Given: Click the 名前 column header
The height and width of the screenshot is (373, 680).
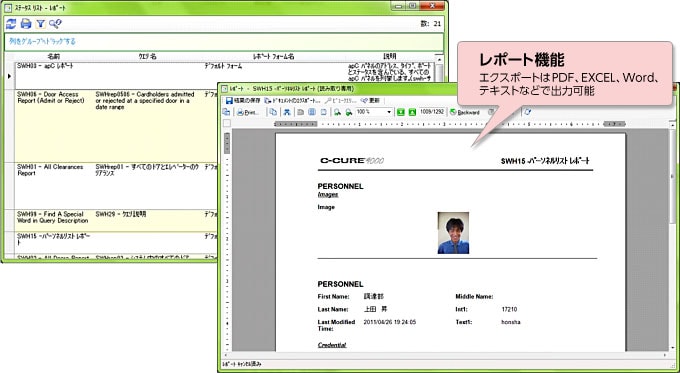Looking at the screenshot, I should (x=53, y=57).
